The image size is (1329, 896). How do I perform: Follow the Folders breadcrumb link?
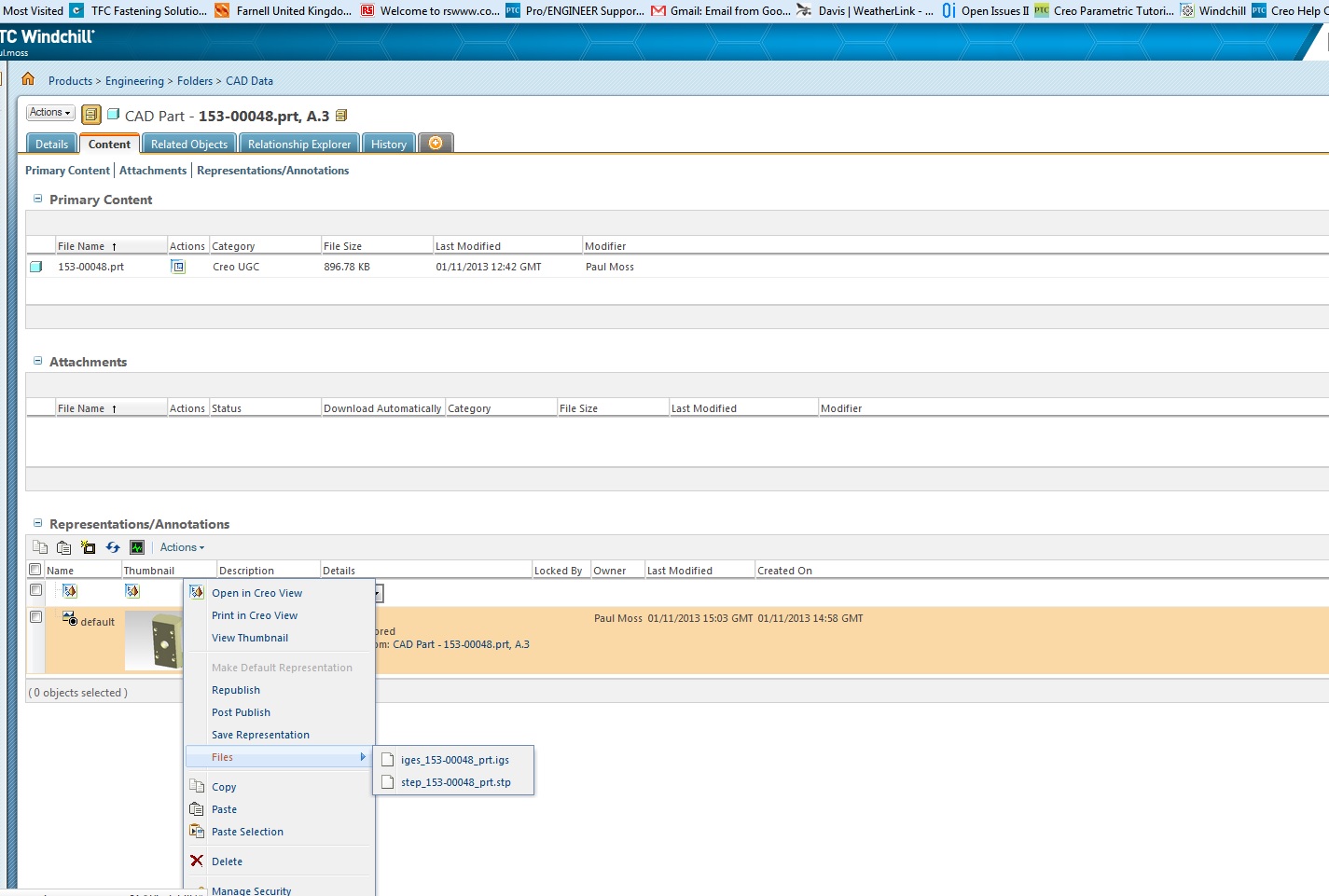[x=195, y=81]
